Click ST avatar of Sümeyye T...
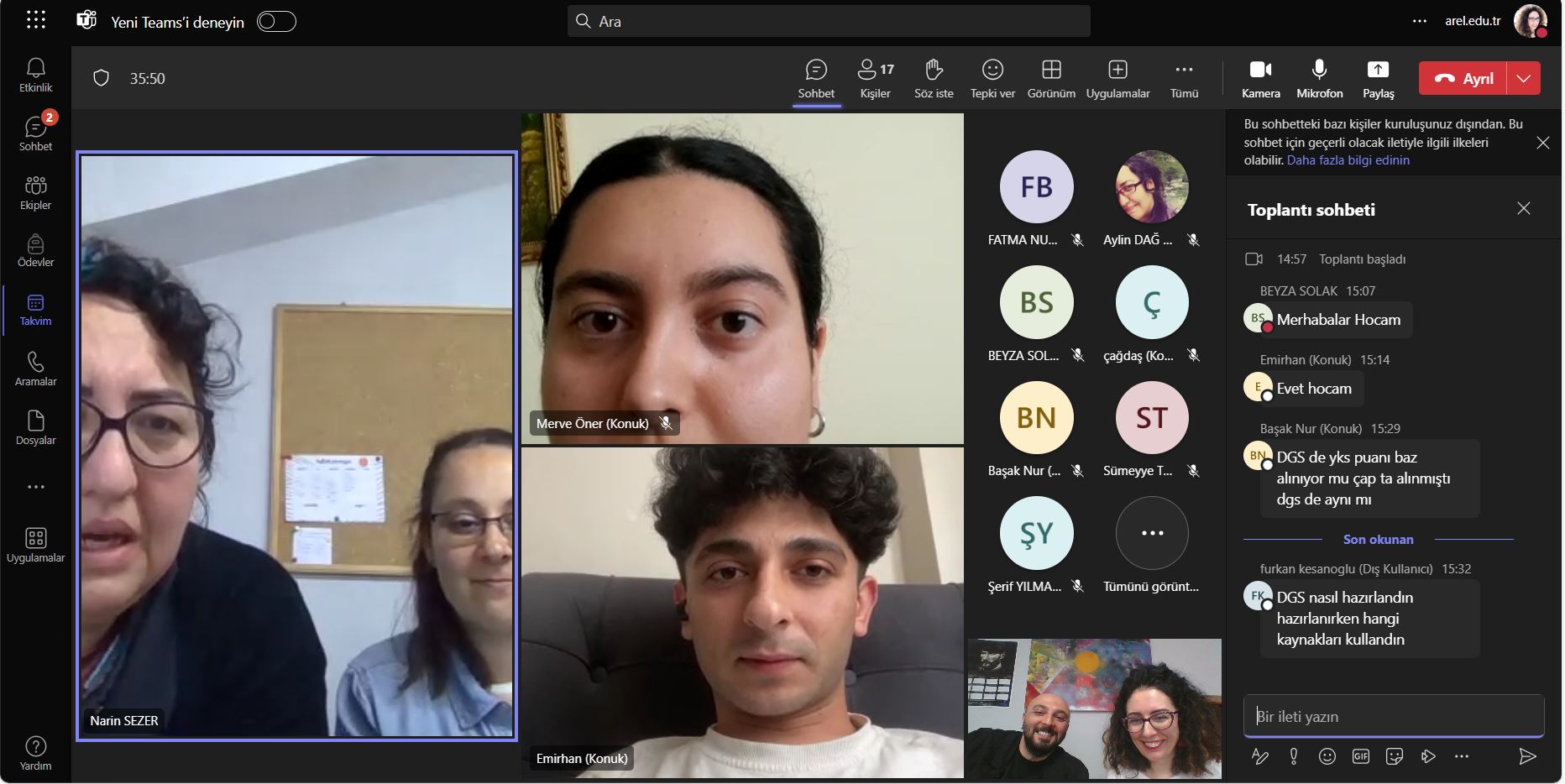This screenshot has width=1565, height=784. (x=1152, y=417)
